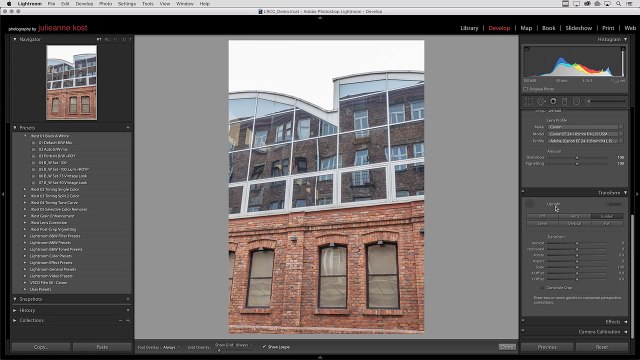Select the Red Eye Correction tool icon

pos(553,101)
